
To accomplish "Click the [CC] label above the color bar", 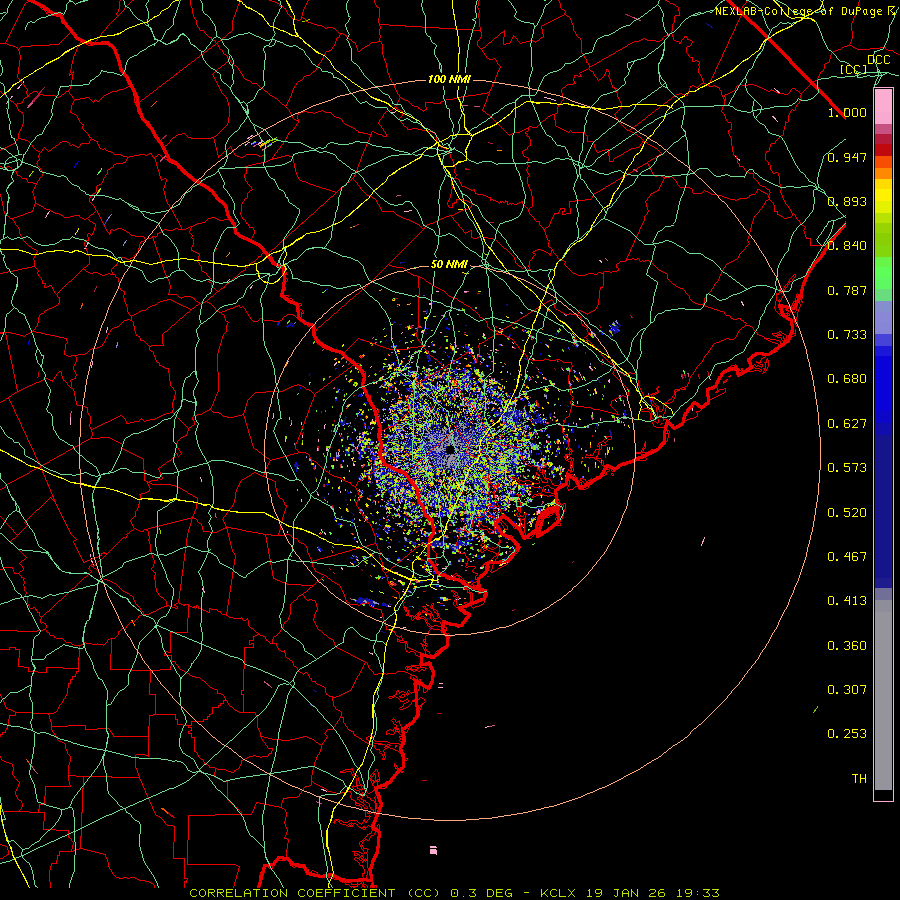I will (854, 70).
